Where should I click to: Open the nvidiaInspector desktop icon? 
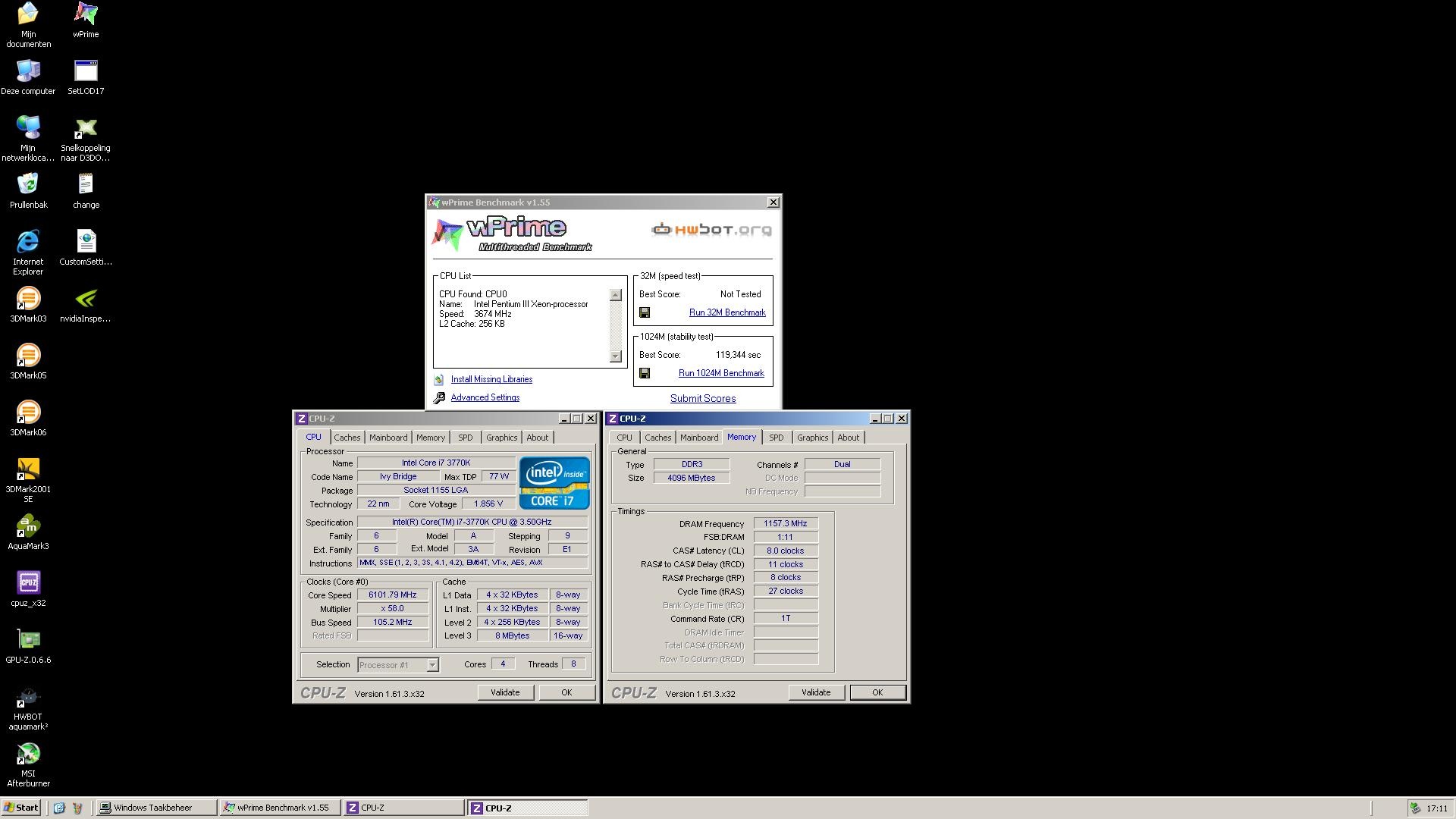tap(86, 299)
